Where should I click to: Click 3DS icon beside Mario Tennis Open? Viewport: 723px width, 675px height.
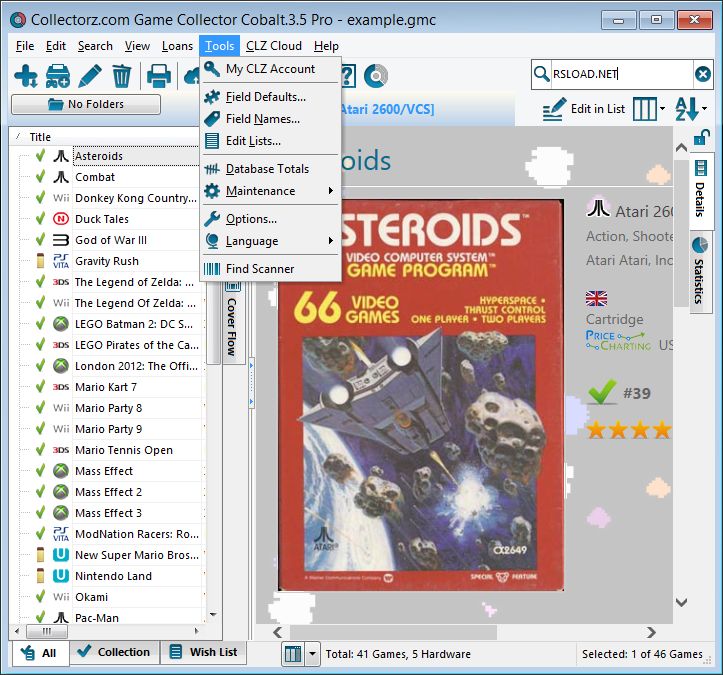pyautogui.click(x=61, y=450)
